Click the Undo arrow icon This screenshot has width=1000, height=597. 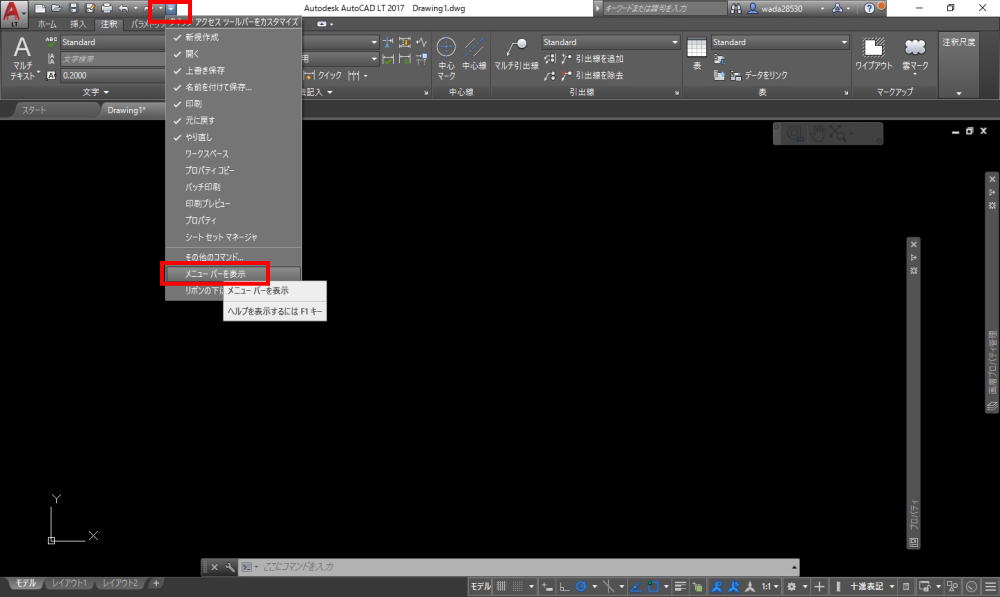(124, 8)
